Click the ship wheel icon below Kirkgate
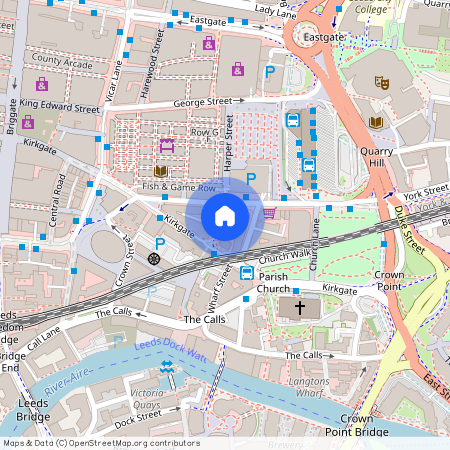This screenshot has width=450, height=450. (154, 259)
